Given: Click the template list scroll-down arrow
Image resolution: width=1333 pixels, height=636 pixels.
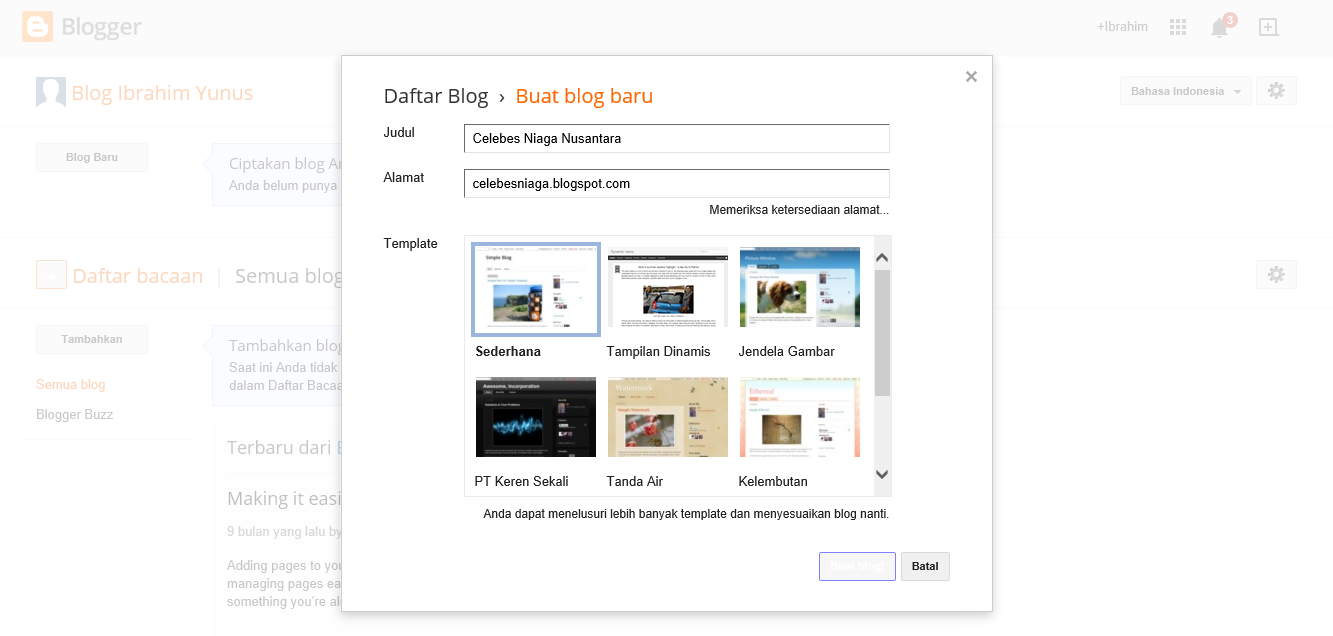Looking at the screenshot, I should 881,476.
